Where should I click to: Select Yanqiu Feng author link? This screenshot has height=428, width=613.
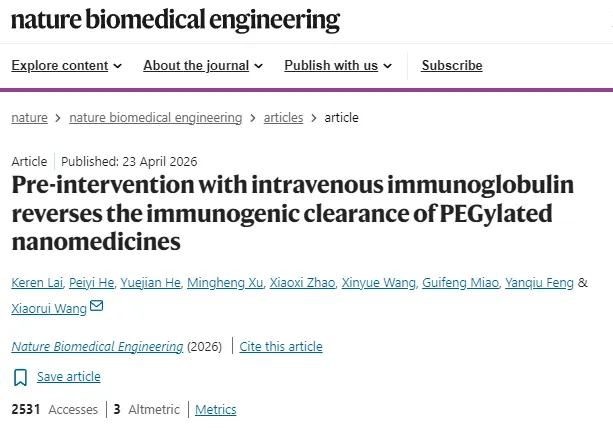click(x=539, y=283)
